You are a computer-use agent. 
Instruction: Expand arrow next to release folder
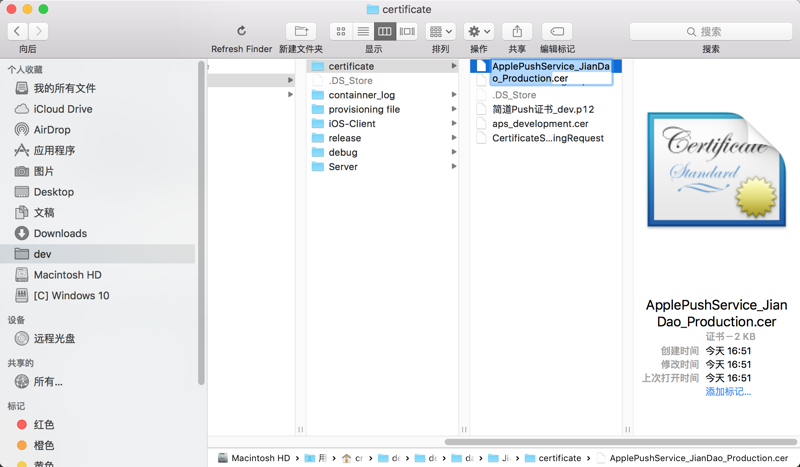pos(454,137)
